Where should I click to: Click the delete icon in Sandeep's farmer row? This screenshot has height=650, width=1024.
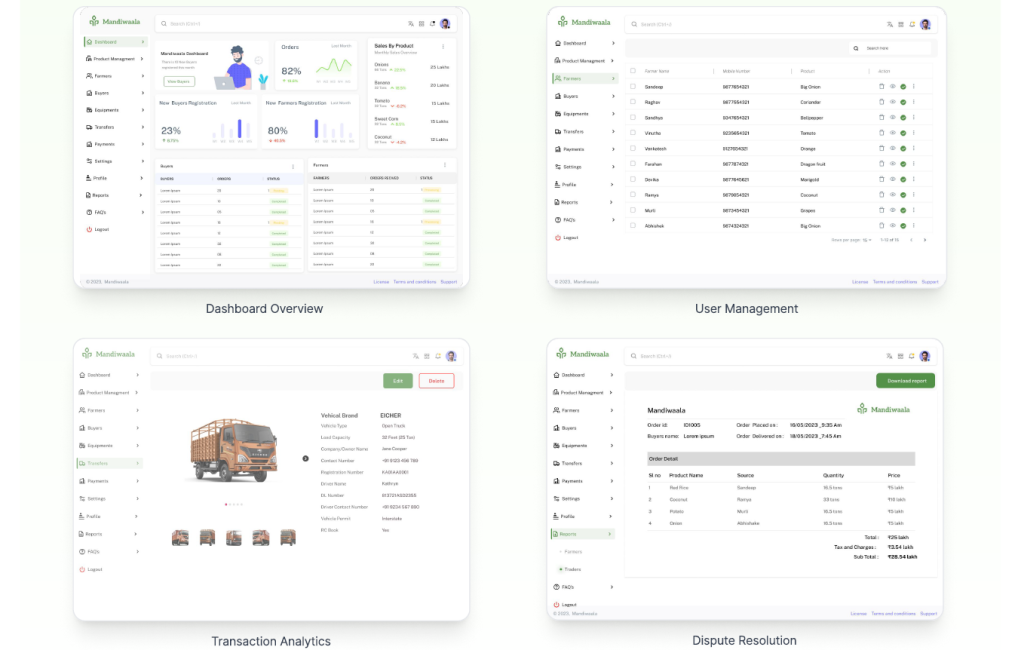coord(881,87)
